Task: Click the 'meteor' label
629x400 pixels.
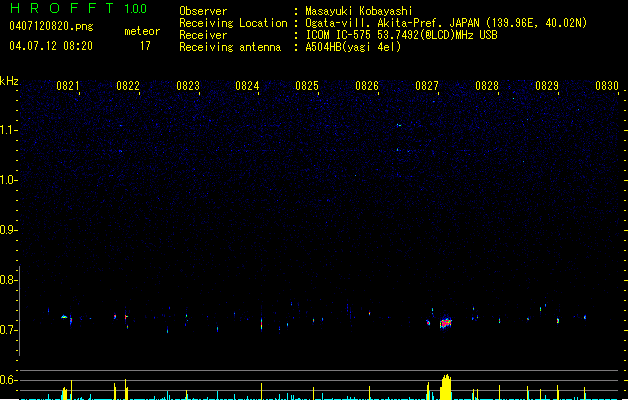Action: 142,31
